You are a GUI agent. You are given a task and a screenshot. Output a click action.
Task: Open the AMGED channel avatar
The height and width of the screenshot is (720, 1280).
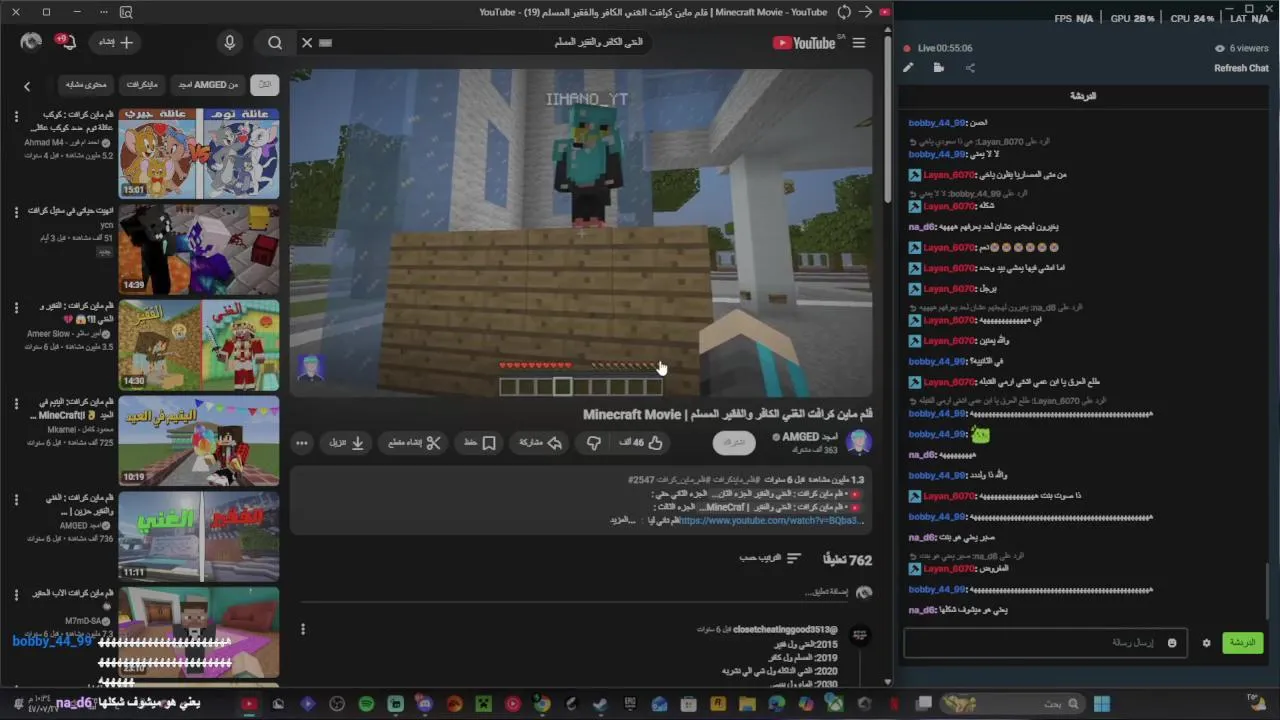click(858, 442)
